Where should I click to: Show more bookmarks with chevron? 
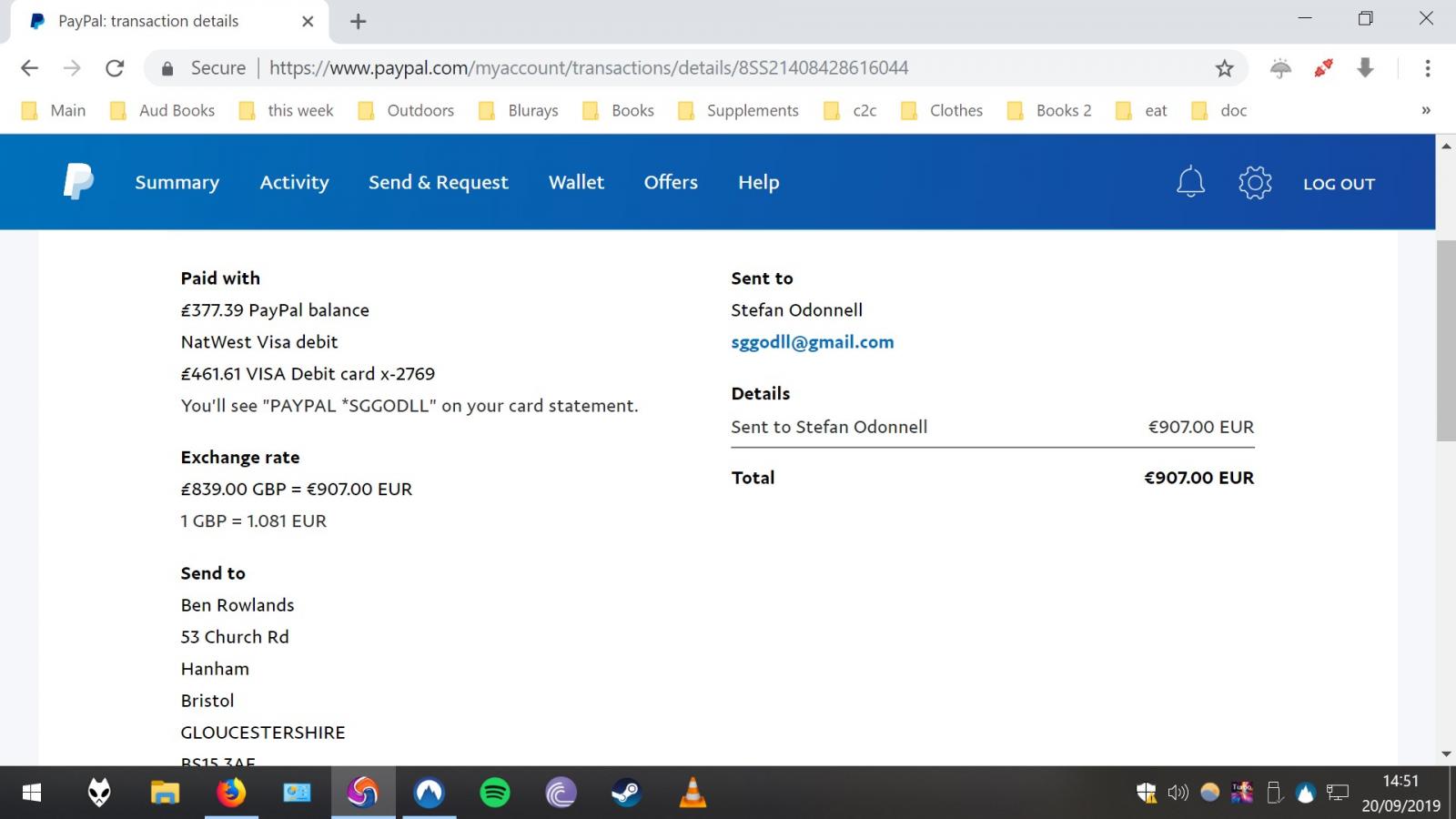point(1426,110)
